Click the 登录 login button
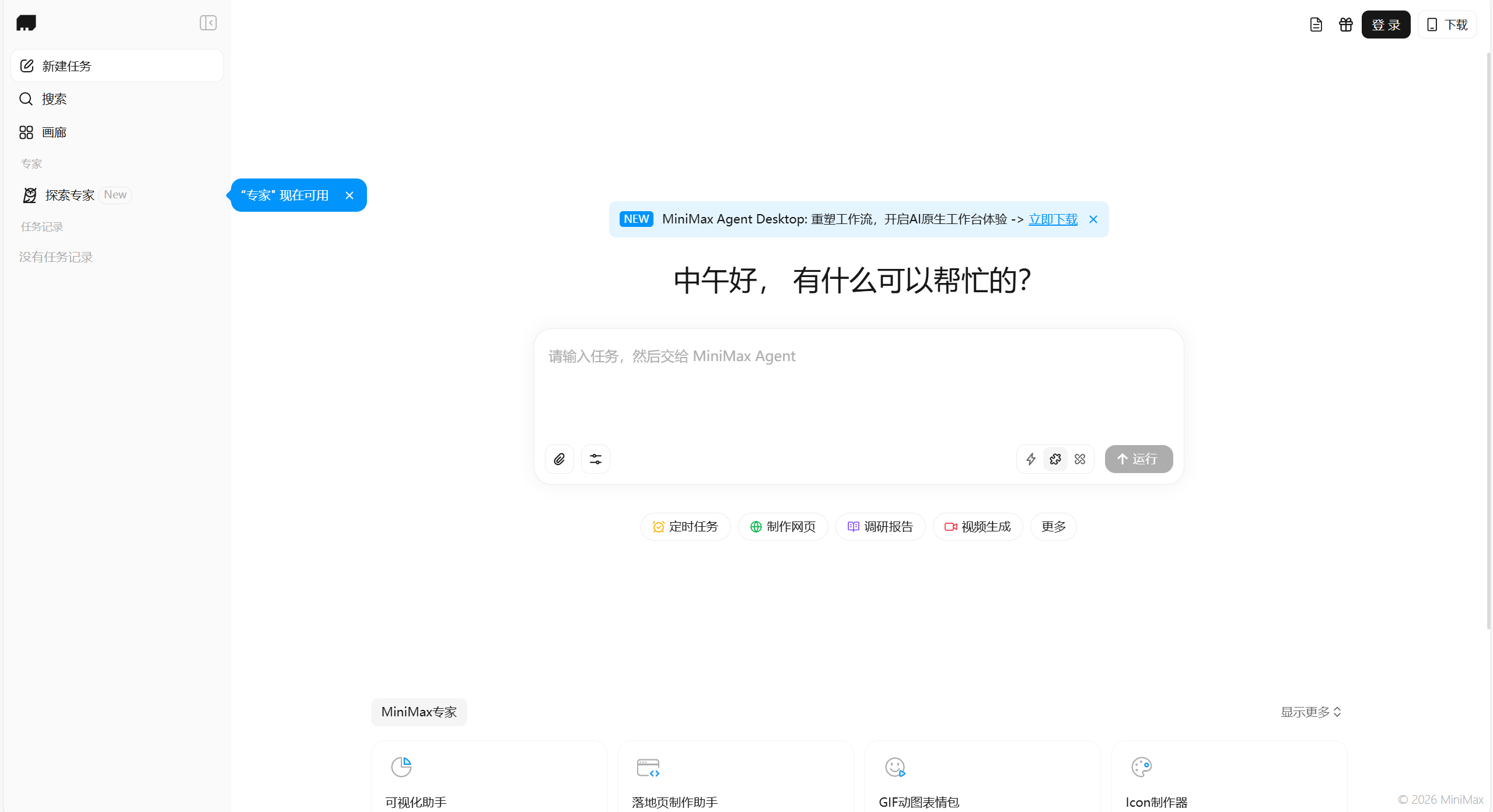Viewport: 1493px width, 812px height. [1386, 24]
